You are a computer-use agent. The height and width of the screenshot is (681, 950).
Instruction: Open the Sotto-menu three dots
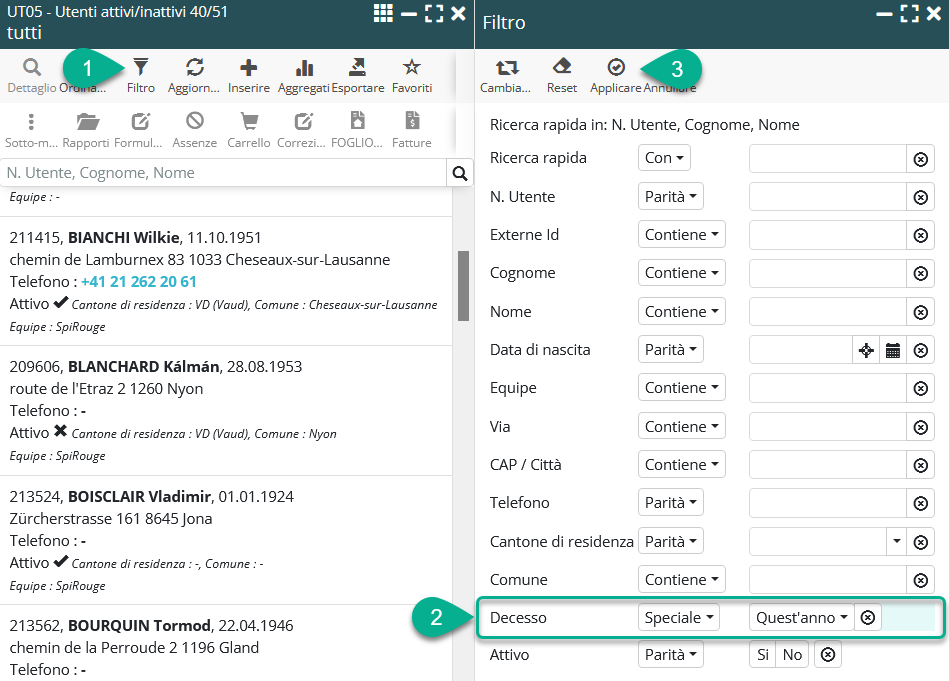click(31, 122)
